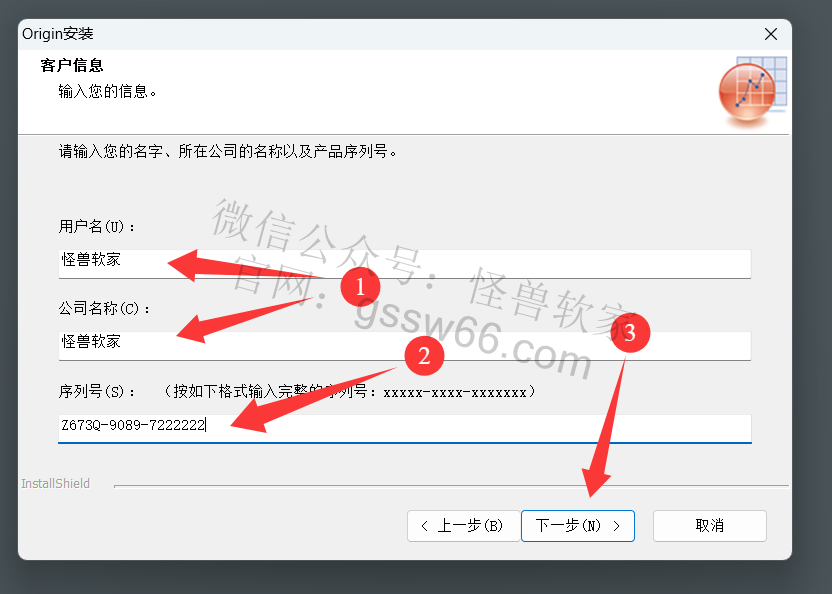Click the 公司名称 input field
This screenshot has height=594, width=832.
(405, 346)
